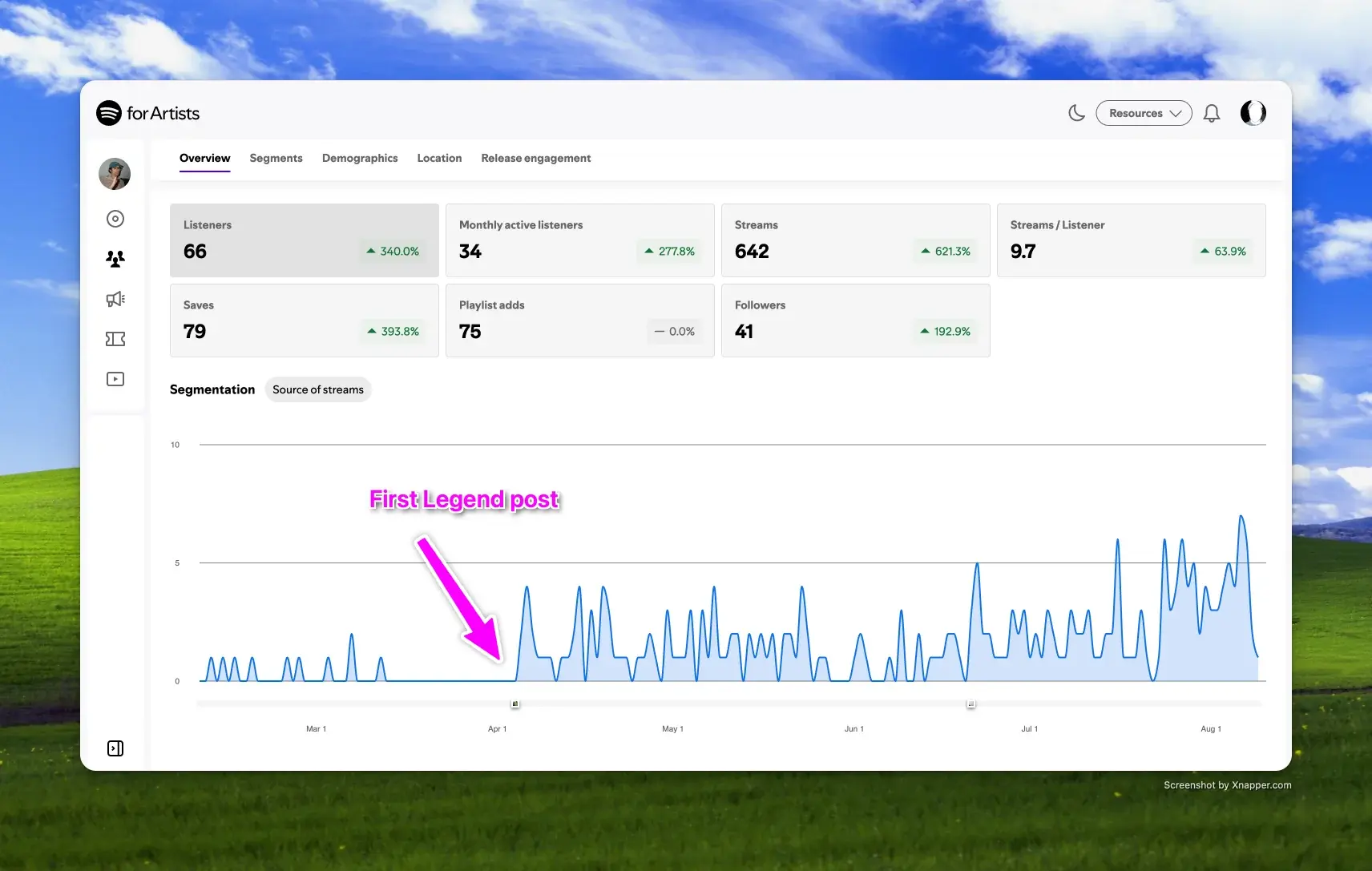Viewport: 1372px width, 871px height.
Task: Switch to the Demographics tab
Action: (x=360, y=158)
